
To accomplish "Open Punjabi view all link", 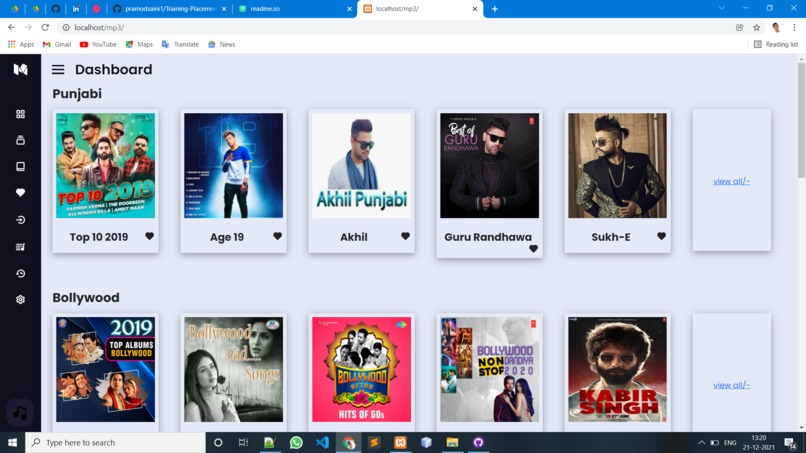I will pyautogui.click(x=731, y=181).
